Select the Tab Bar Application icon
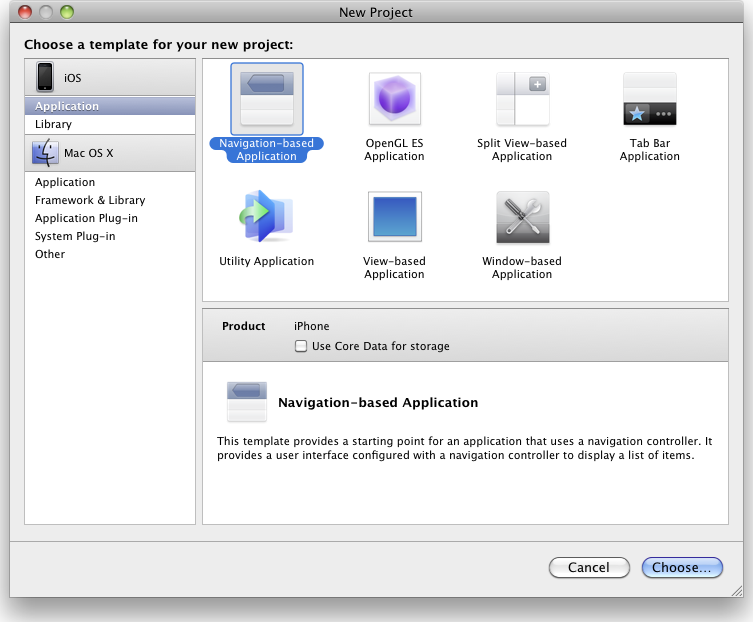Screen dimensions: 753x622 (650, 98)
